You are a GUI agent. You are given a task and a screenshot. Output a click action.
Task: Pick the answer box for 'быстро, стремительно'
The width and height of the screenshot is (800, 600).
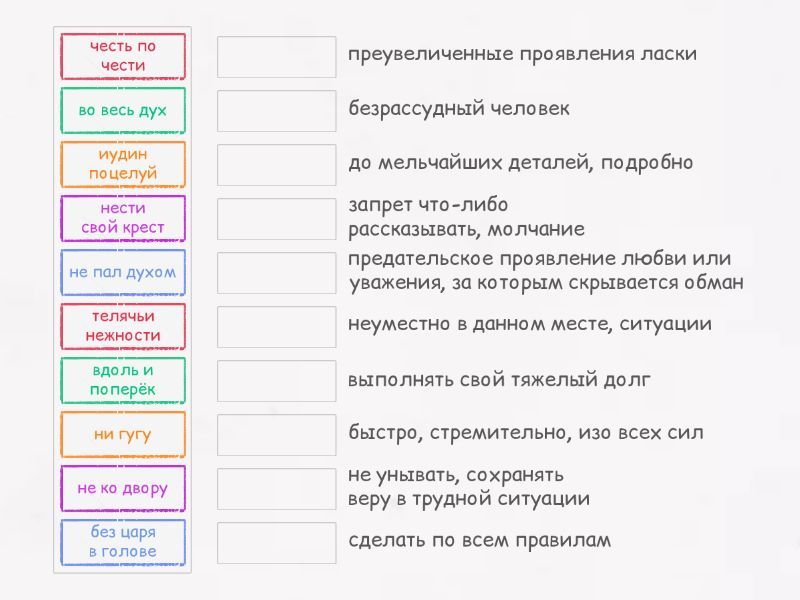(x=276, y=434)
